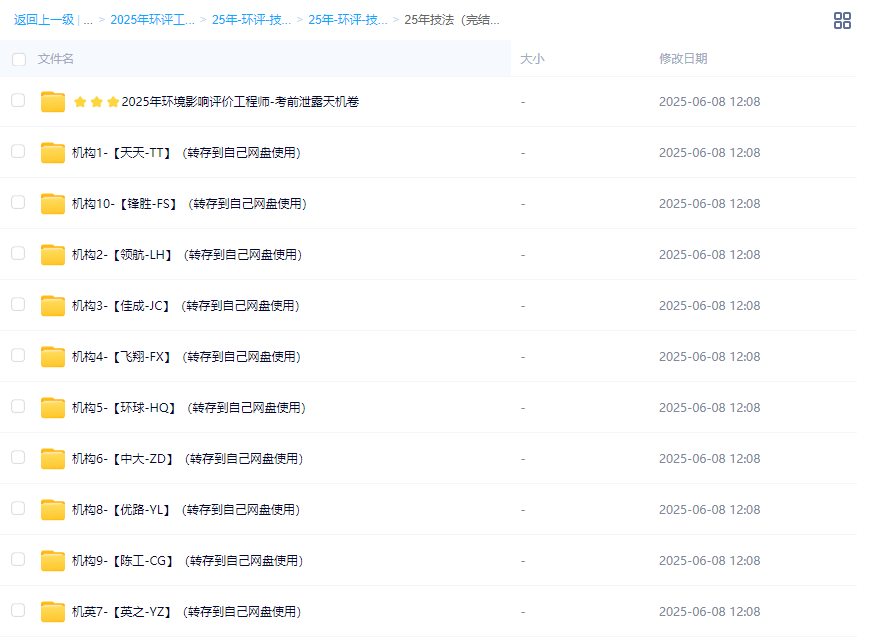Sort by 大小 column header

pos(532,59)
